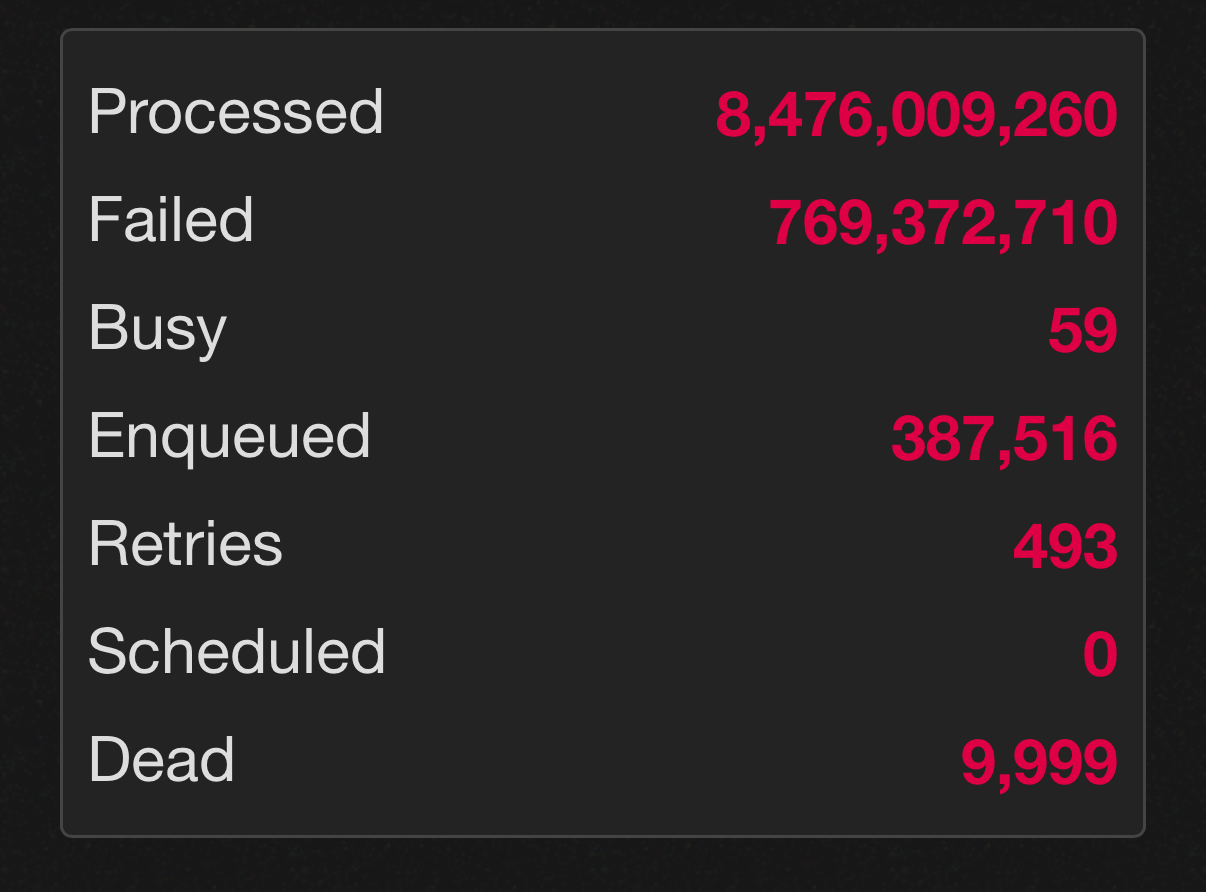Click the failed count 769,372,710

[x=943, y=223]
